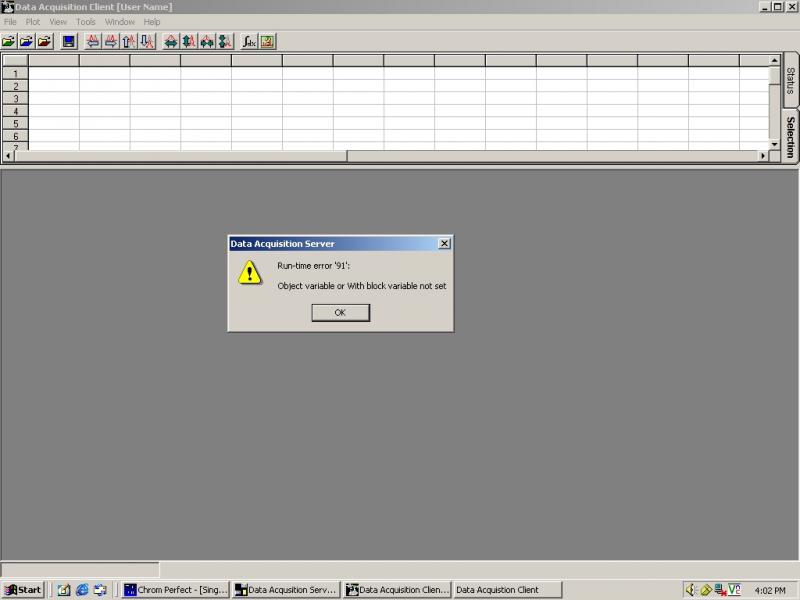Viewport: 800px width, 600px height.
Task: Click the yellow tray icon beside the speaker
Action: (x=706, y=590)
